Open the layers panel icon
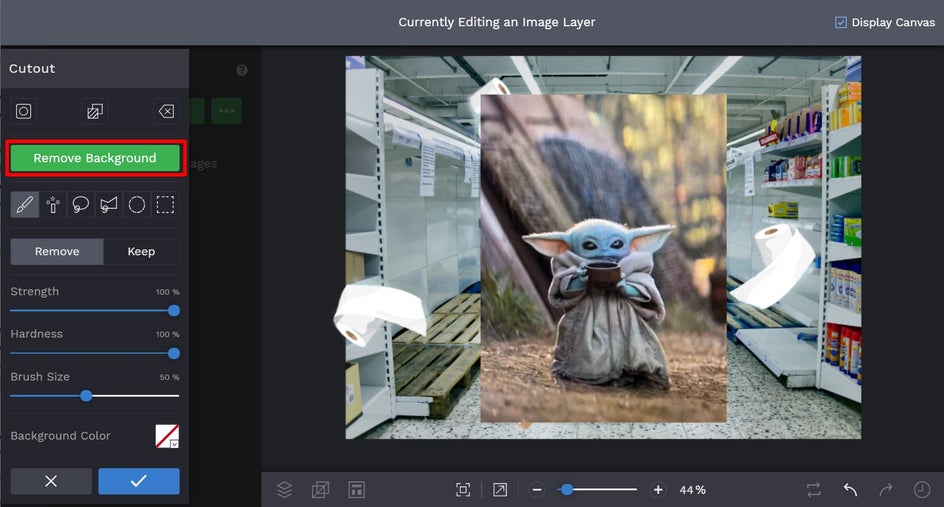The width and height of the screenshot is (944, 507). click(284, 489)
